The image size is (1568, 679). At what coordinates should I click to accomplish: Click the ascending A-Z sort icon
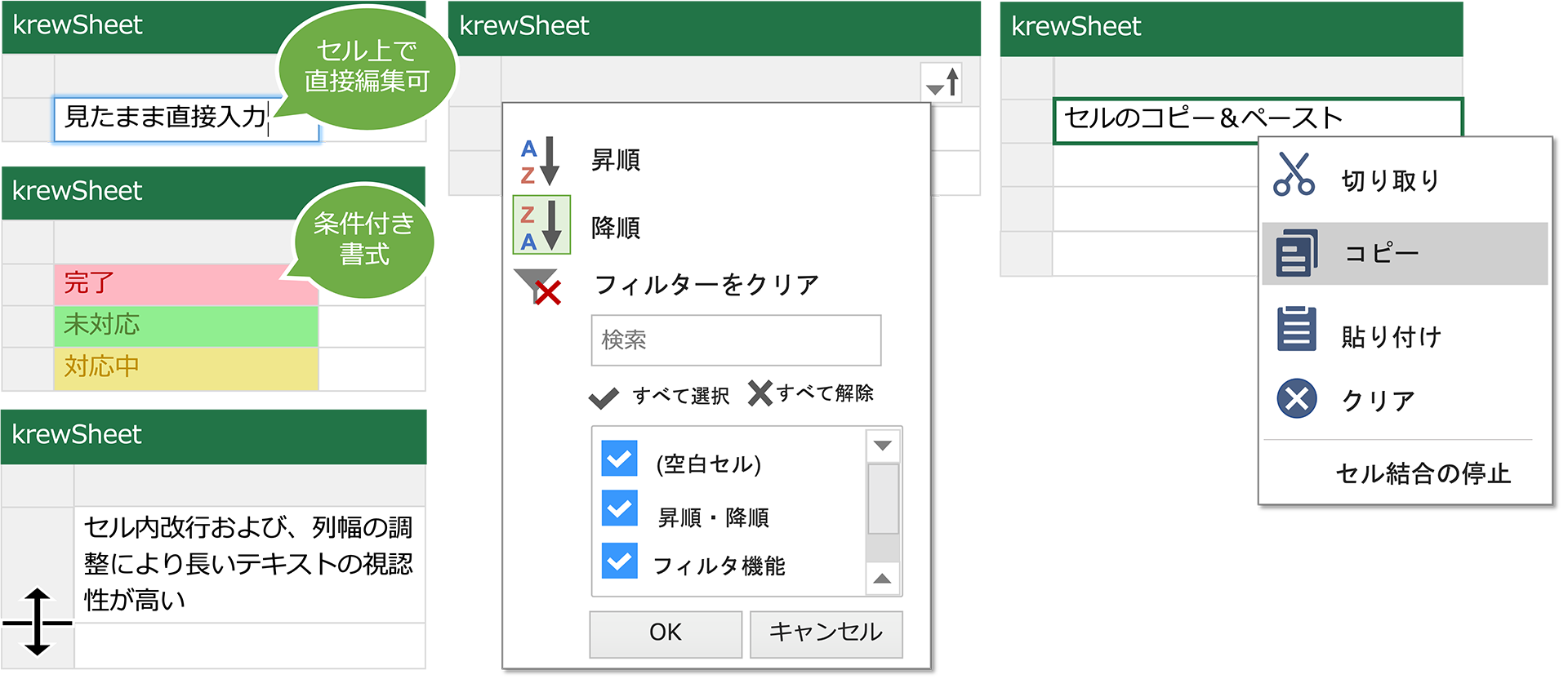(x=540, y=161)
